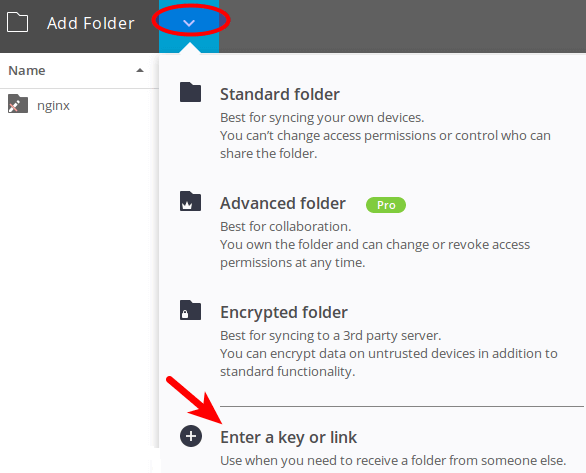
Task: Click the Advanced folder collaboration description
Action: pyautogui.click(x=375, y=244)
